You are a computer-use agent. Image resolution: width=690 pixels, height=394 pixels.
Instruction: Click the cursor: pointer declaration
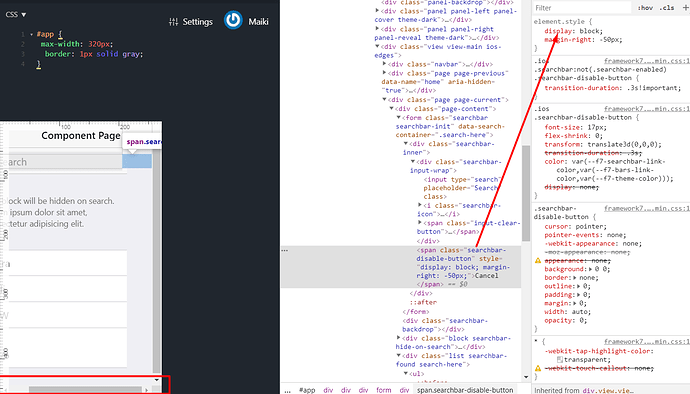coord(576,226)
